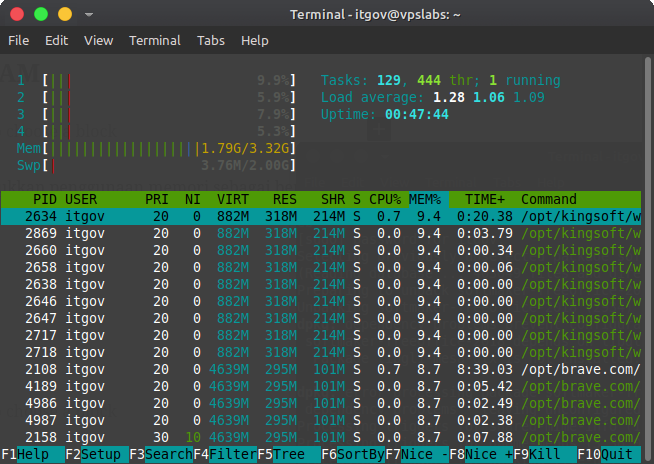This screenshot has height=464, width=654.
Task: Select brave process row PID 4189
Action: click(321, 386)
